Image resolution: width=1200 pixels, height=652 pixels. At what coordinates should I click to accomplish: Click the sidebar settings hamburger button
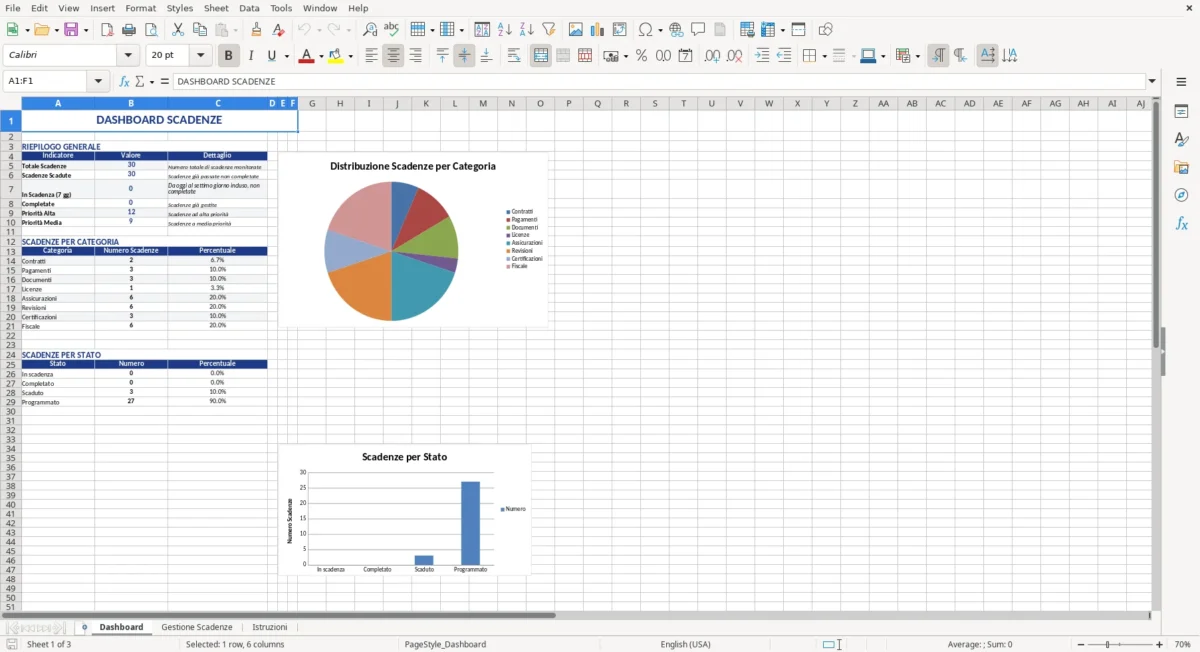pyautogui.click(x=1181, y=81)
